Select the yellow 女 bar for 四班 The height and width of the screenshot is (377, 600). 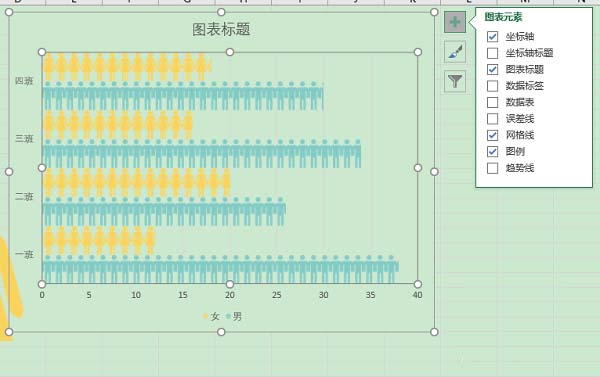point(127,67)
